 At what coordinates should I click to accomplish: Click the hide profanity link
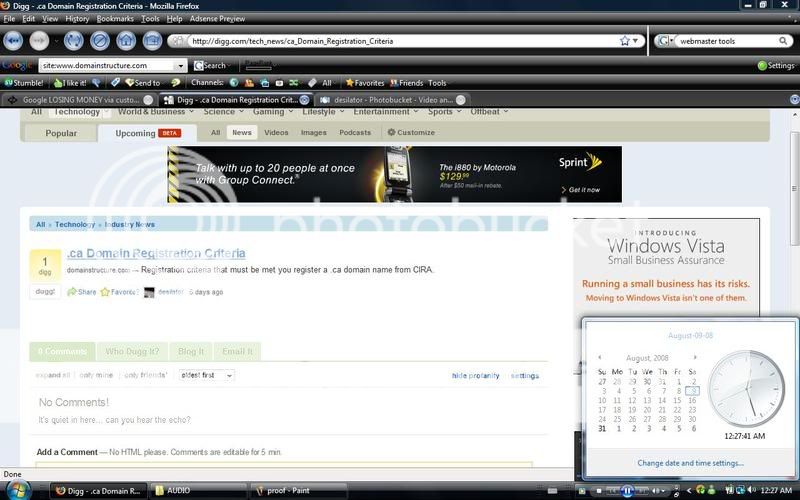pyautogui.click(x=475, y=376)
